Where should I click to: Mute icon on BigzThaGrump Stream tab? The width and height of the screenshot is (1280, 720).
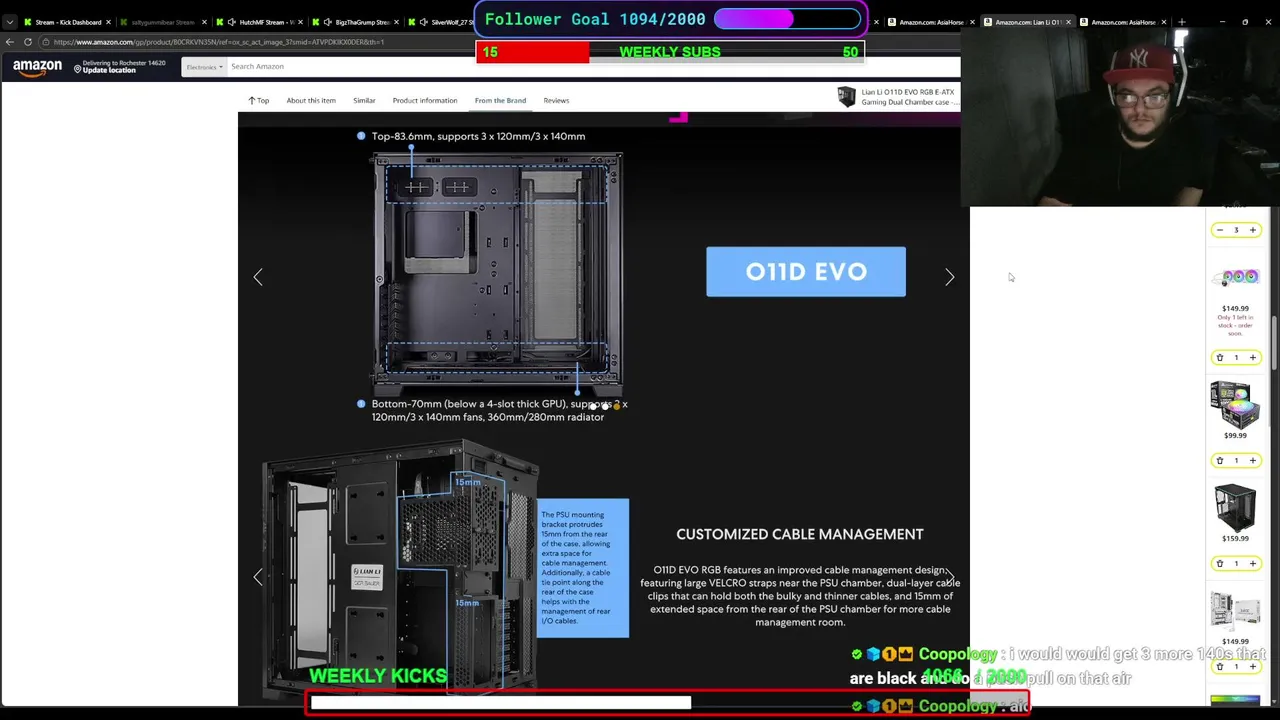click(x=328, y=22)
